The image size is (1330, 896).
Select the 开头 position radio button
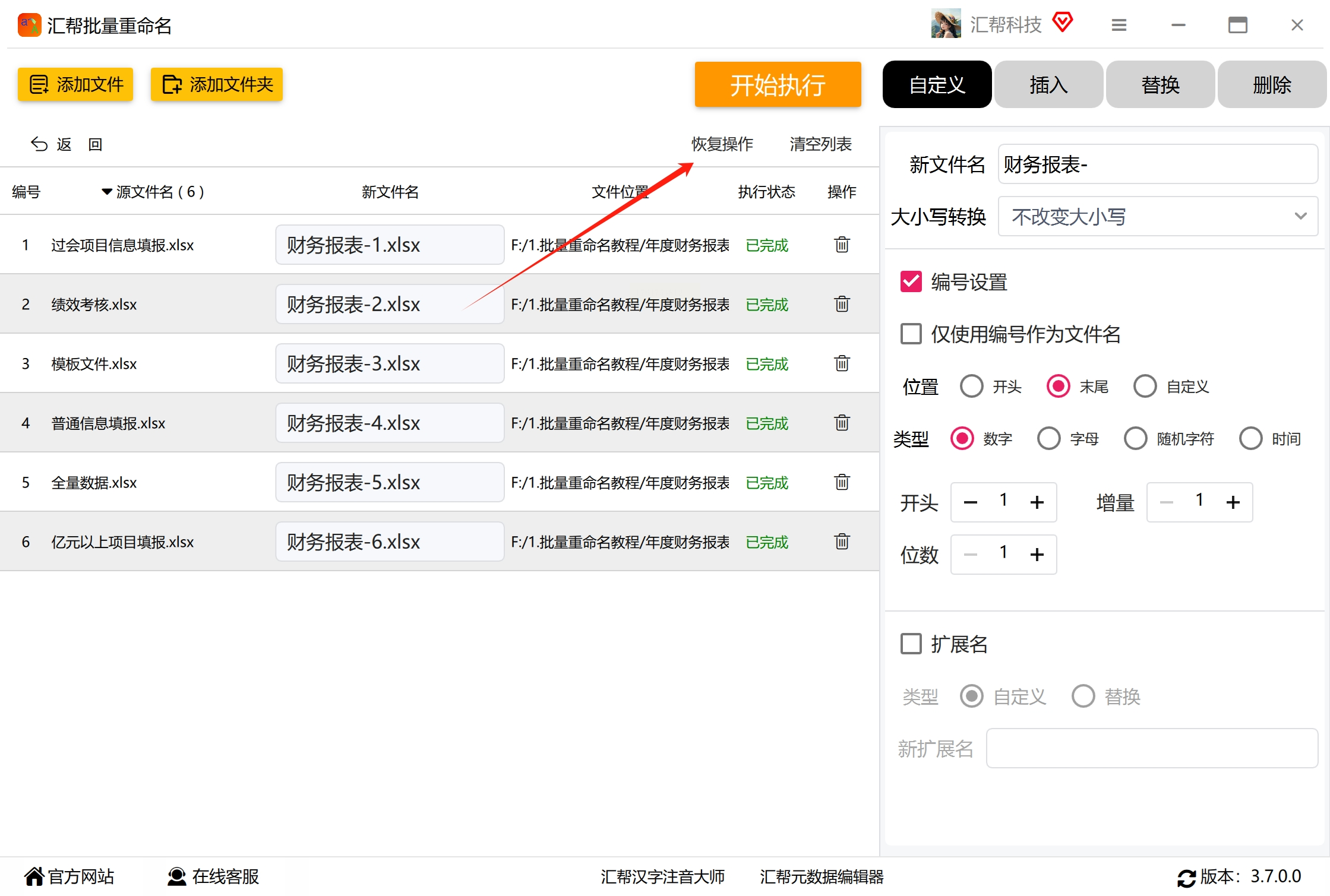(x=971, y=387)
